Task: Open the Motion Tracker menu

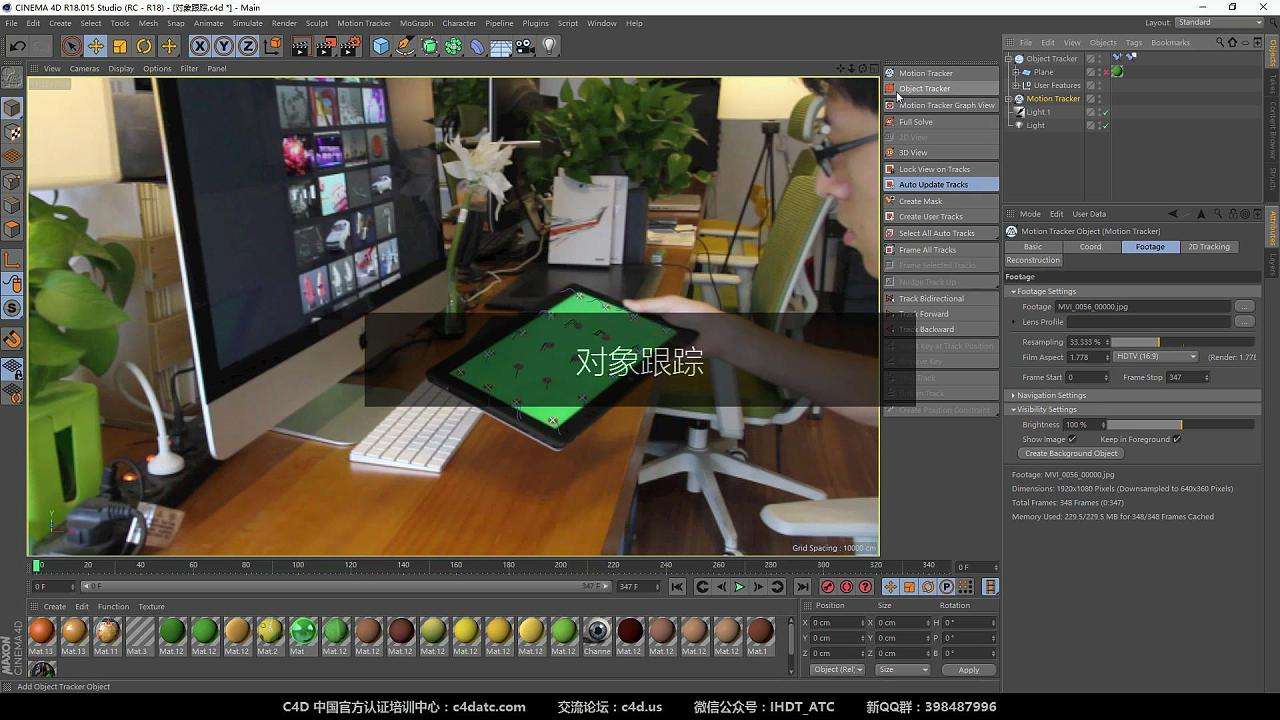Action: tap(364, 23)
